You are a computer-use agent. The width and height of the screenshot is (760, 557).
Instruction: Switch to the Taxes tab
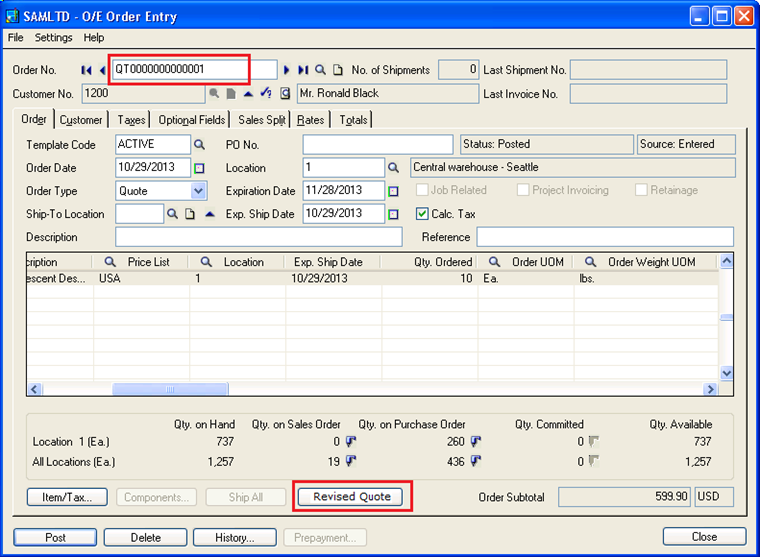click(131, 120)
